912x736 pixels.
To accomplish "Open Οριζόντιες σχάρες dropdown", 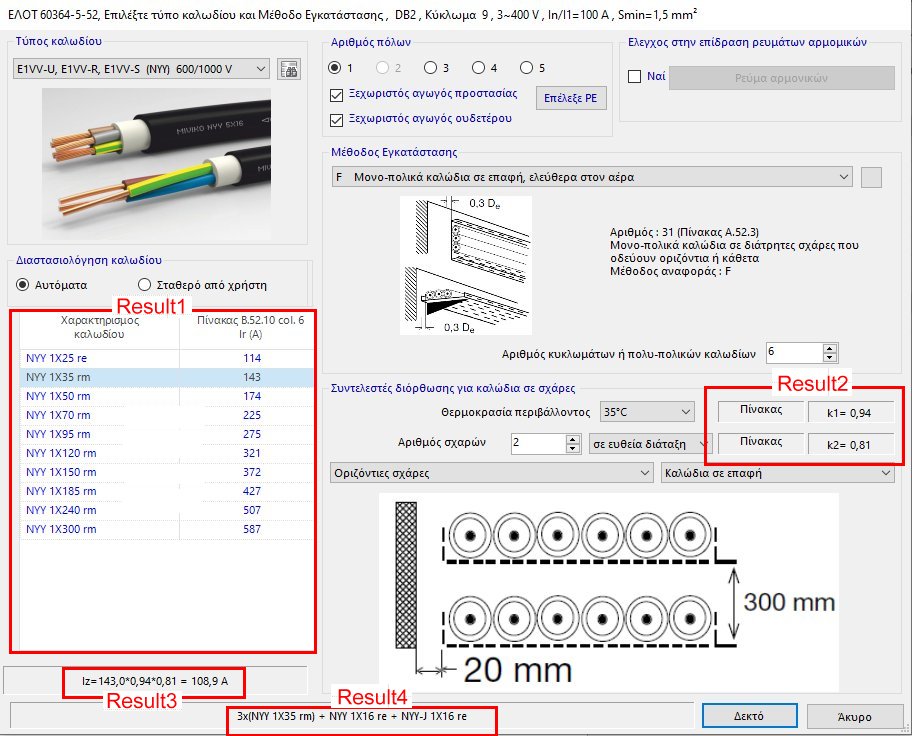I will pos(491,473).
